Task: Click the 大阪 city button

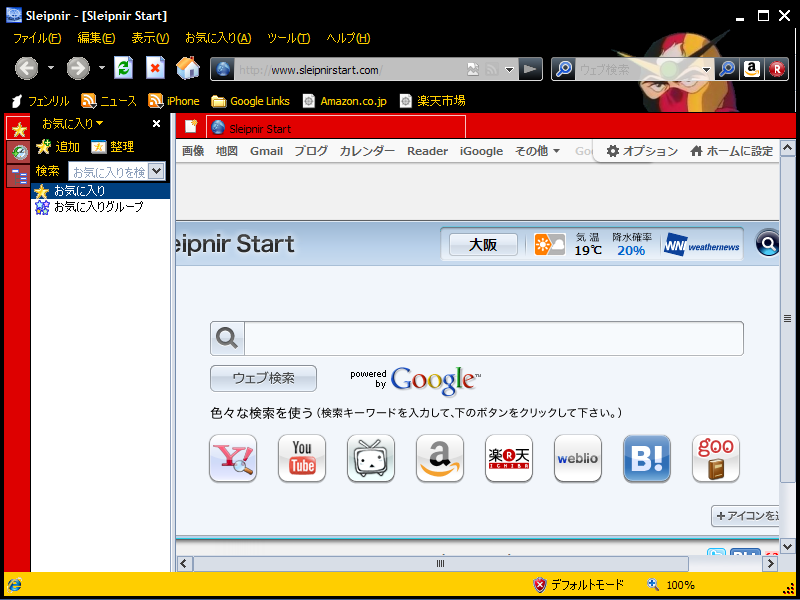Action: pos(483,244)
